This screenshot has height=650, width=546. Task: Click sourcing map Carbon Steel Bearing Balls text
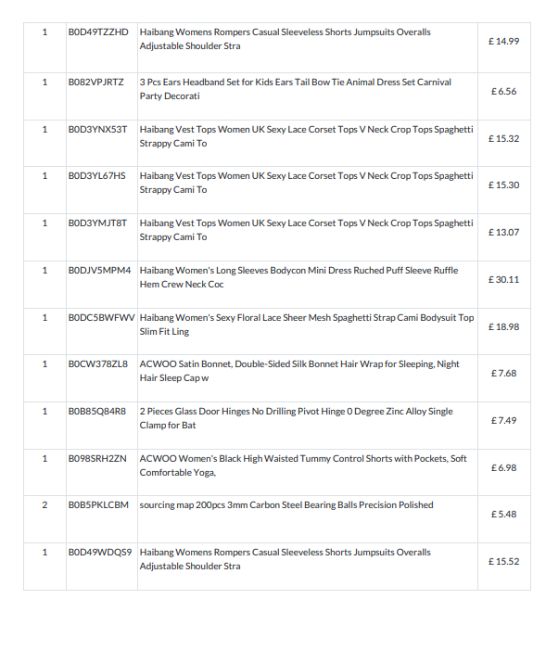point(286,505)
